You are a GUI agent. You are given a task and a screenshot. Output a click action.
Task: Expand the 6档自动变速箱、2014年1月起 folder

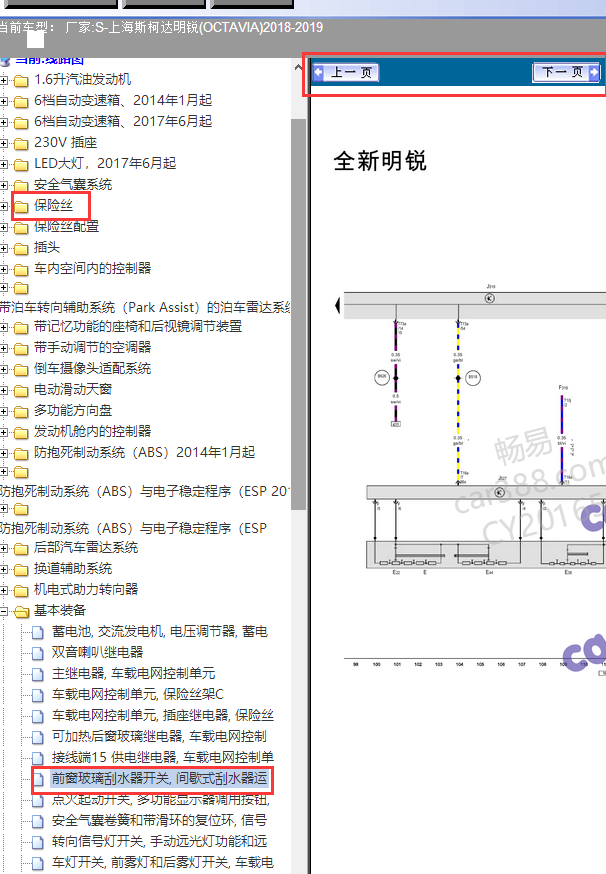tap(4, 101)
